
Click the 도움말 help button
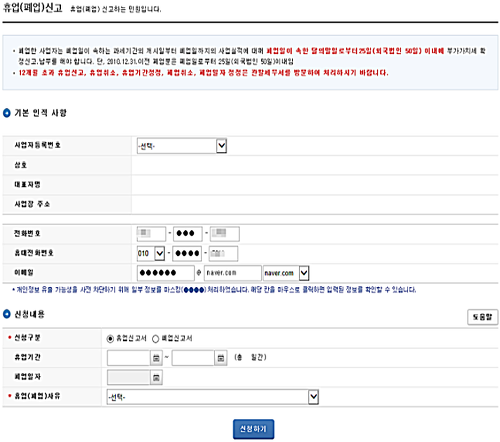point(482,317)
